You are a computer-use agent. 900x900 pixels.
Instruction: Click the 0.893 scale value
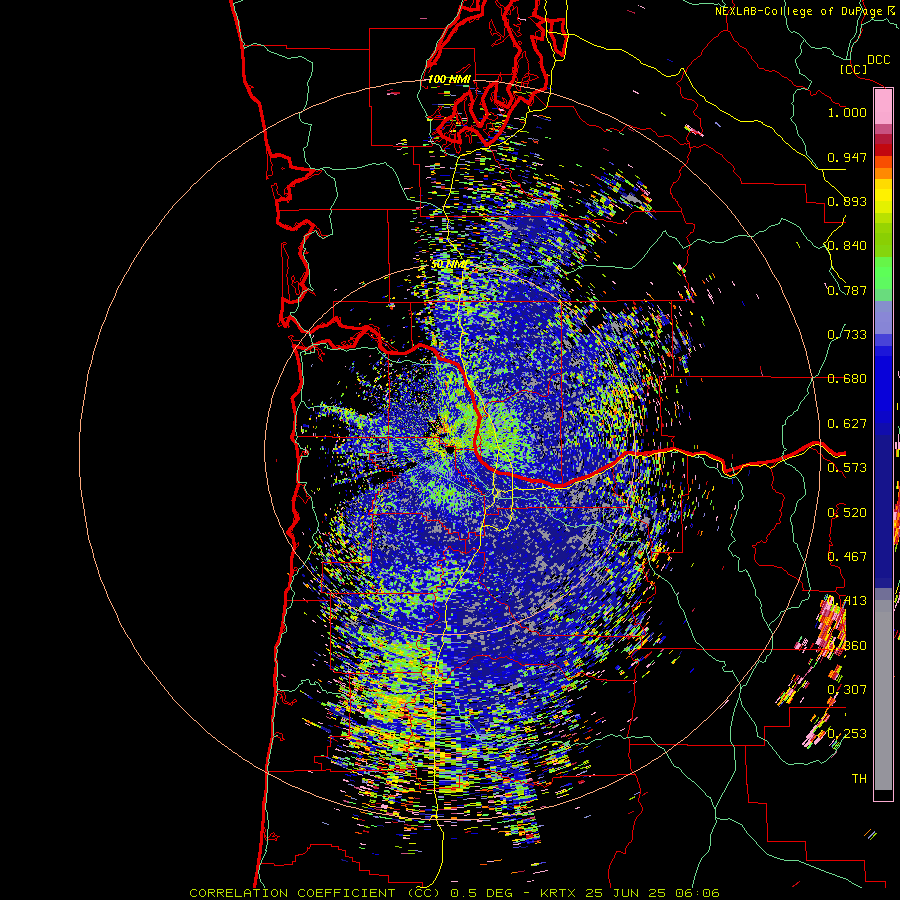(x=847, y=201)
